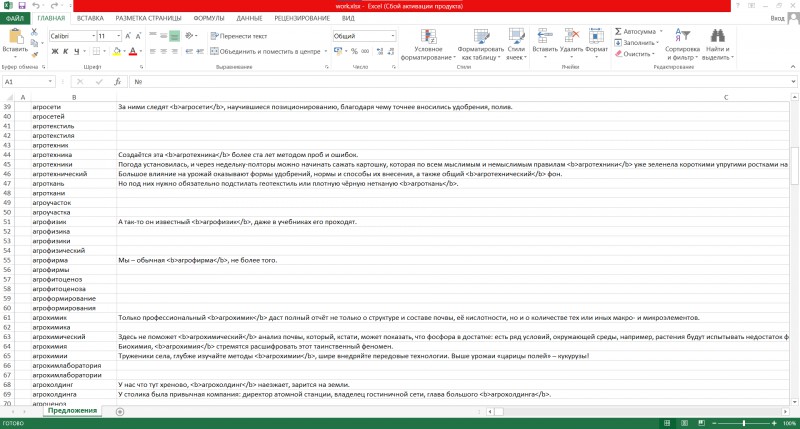Click the Вставить insert cells icon
The height and width of the screenshot is (429, 800).
click(x=545, y=36)
